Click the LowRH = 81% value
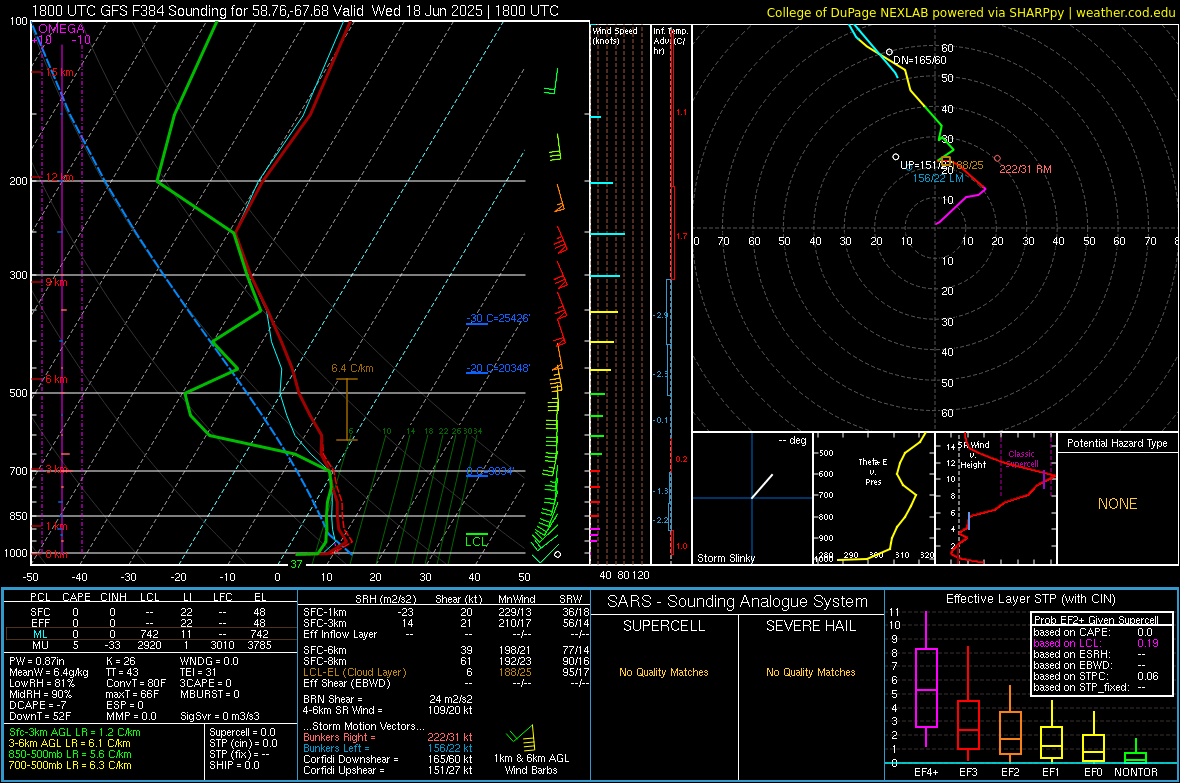 [41, 684]
